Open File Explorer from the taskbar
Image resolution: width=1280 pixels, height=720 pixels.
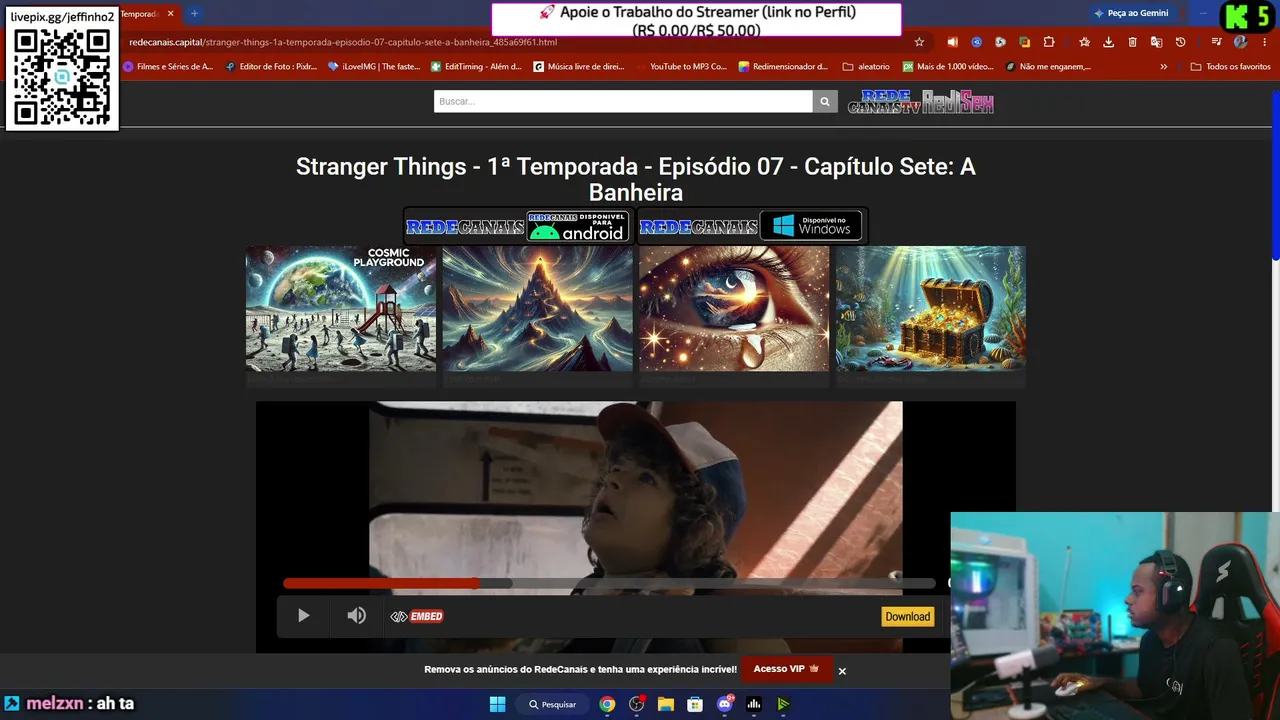click(666, 704)
